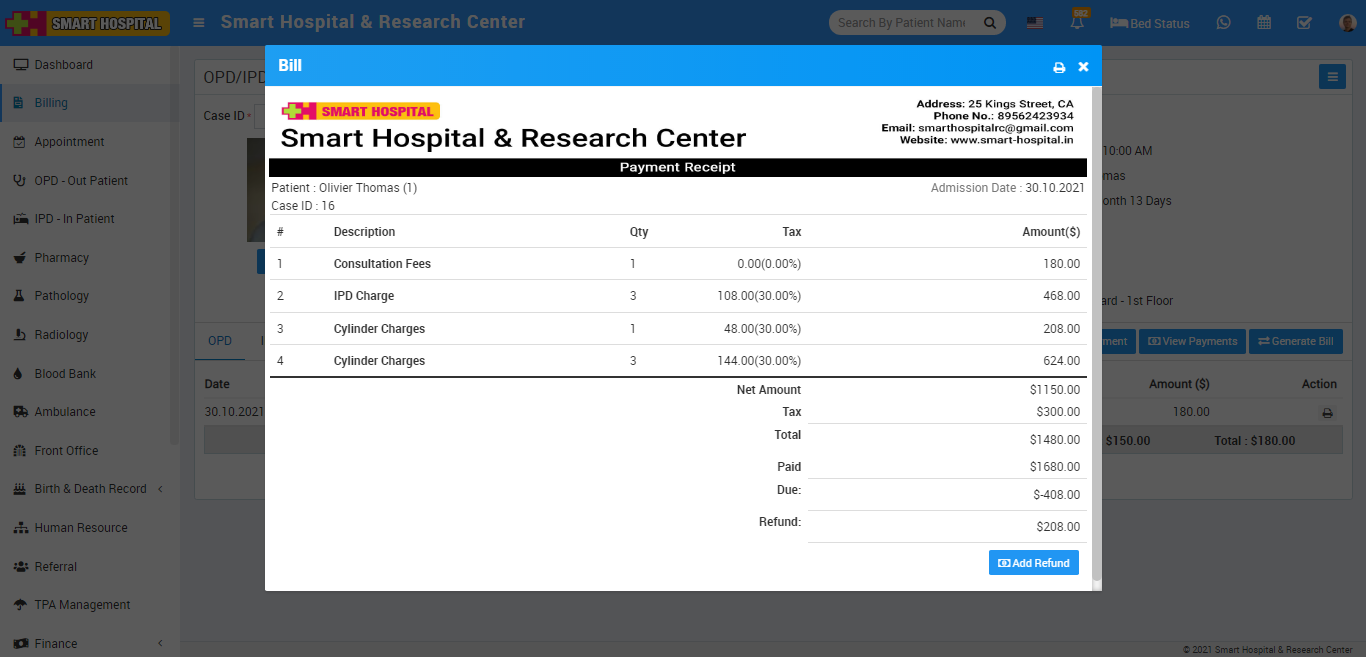Open the Ambulance module
Viewport: 1366px width, 657px height.
(65, 412)
